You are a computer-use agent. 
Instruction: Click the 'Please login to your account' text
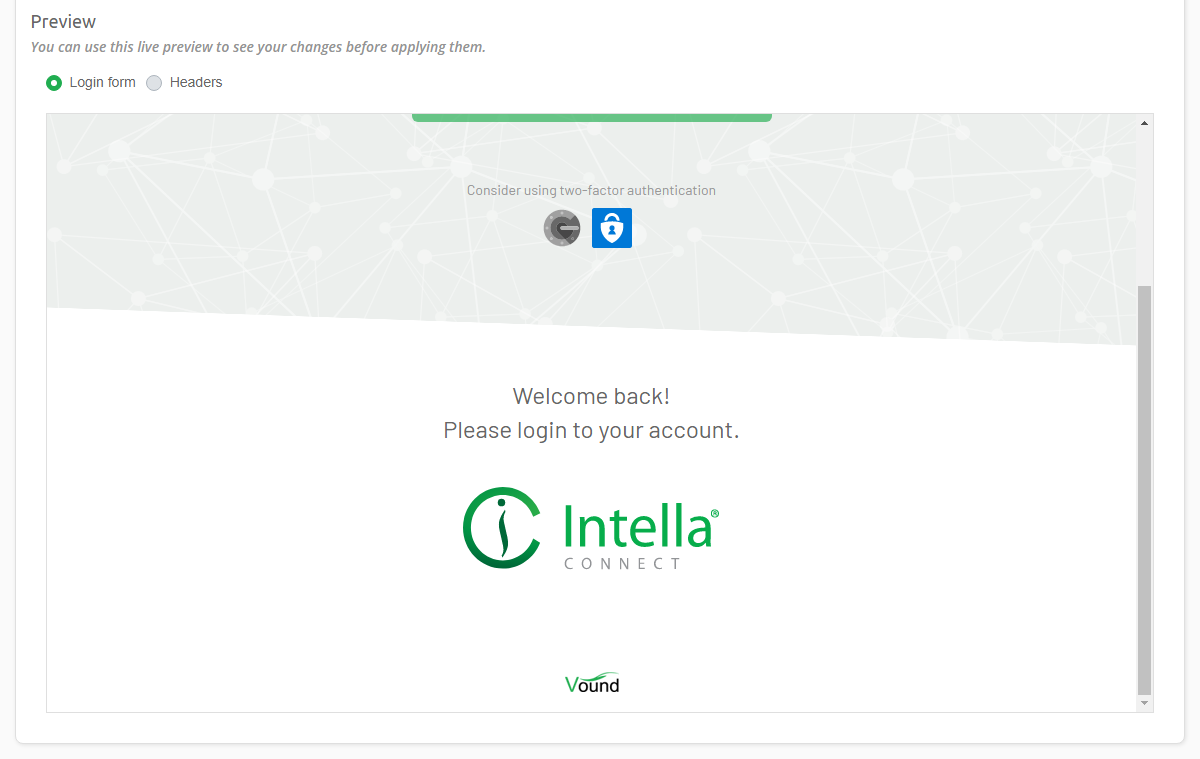point(591,430)
